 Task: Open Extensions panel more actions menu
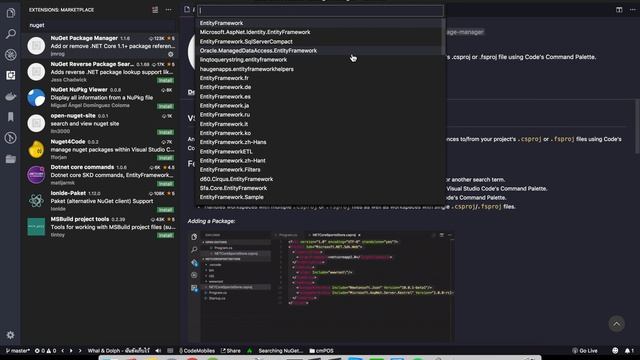point(169,10)
